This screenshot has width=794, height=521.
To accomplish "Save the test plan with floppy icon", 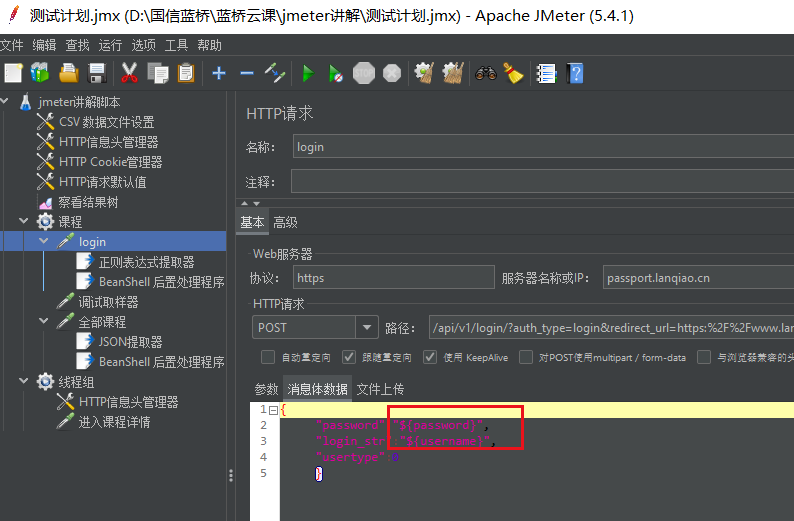I will tap(97, 73).
